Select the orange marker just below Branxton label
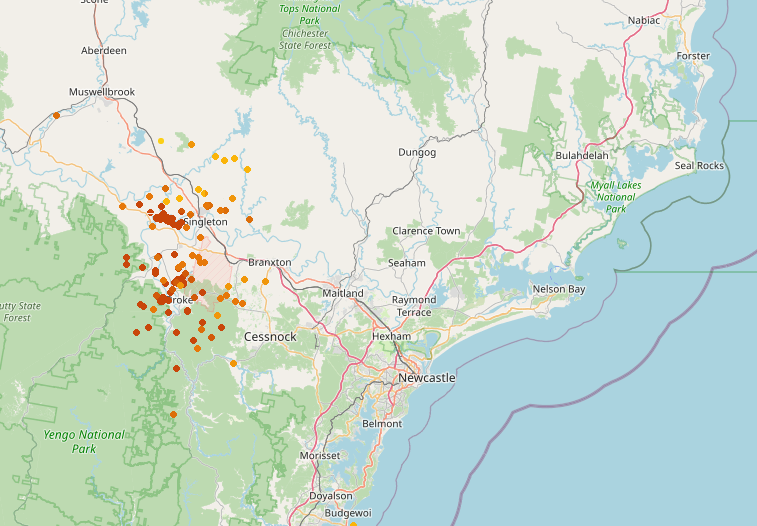The image size is (757, 526). click(x=266, y=281)
